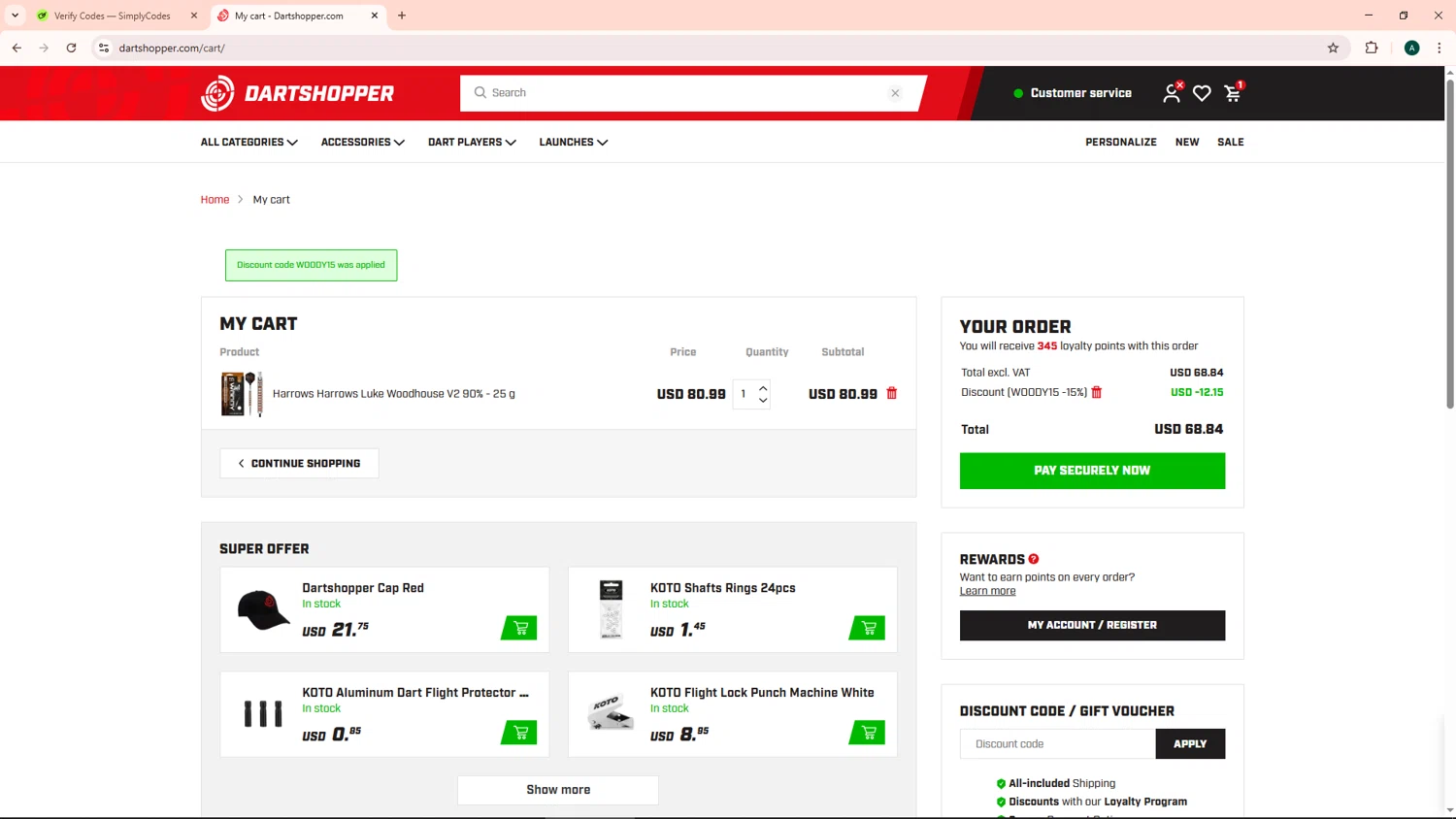This screenshot has height=819, width=1456.
Task: Apply the discount code button
Action: tap(1190, 744)
